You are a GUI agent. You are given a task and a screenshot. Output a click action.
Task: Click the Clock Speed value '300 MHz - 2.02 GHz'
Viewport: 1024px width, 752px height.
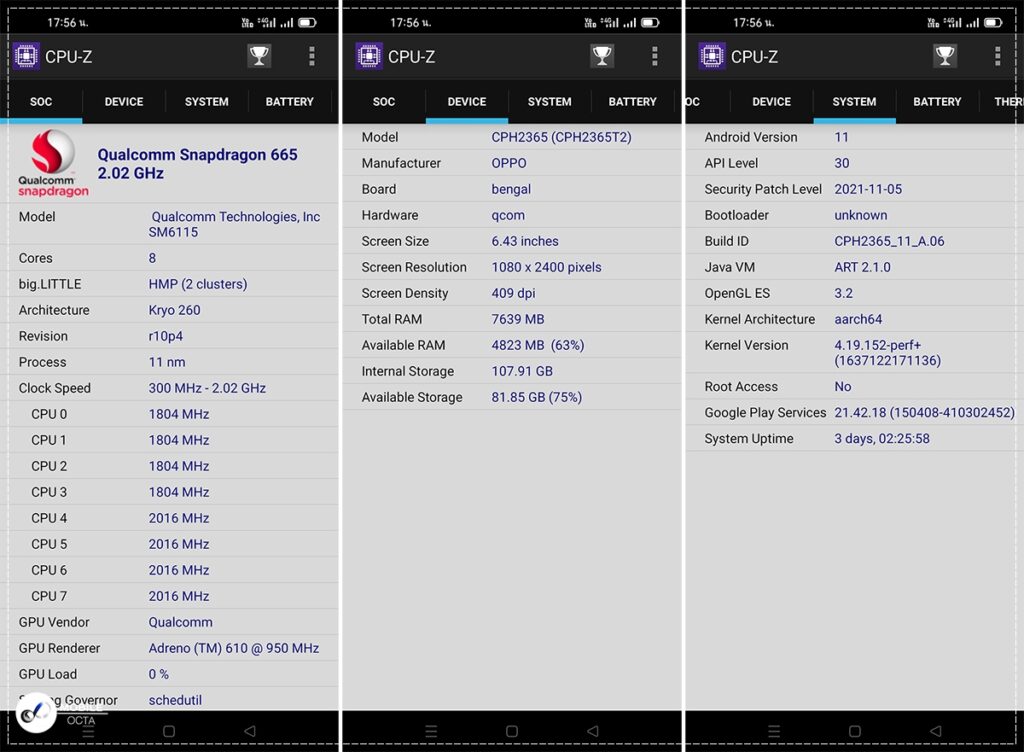pyautogui.click(x=207, y=388)
